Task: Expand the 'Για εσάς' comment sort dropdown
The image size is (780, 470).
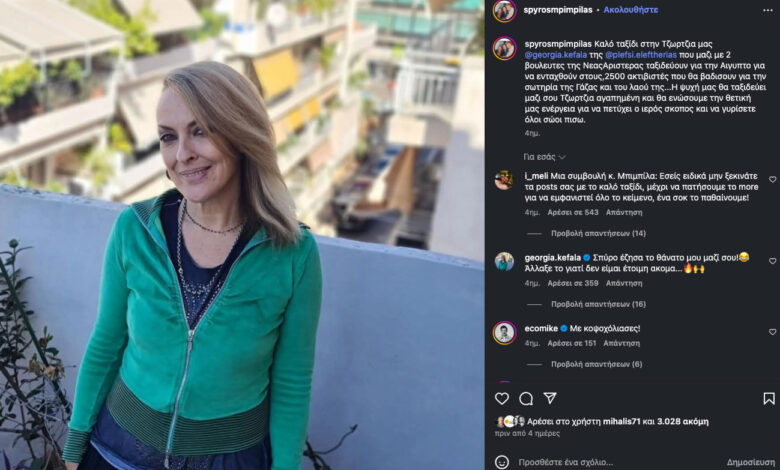Action: click(x=544, y=157)
